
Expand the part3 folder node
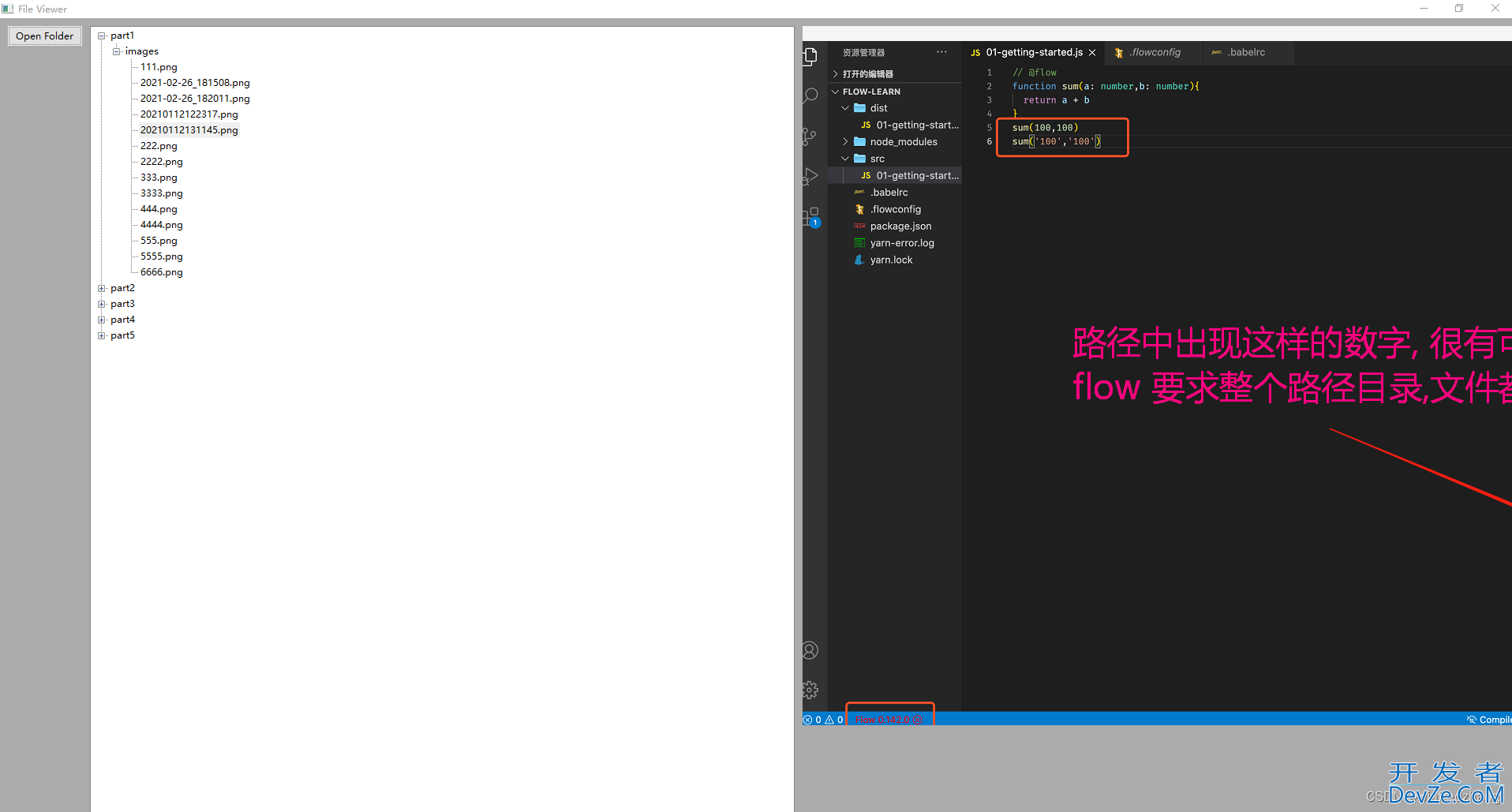[x=102, y=305]
